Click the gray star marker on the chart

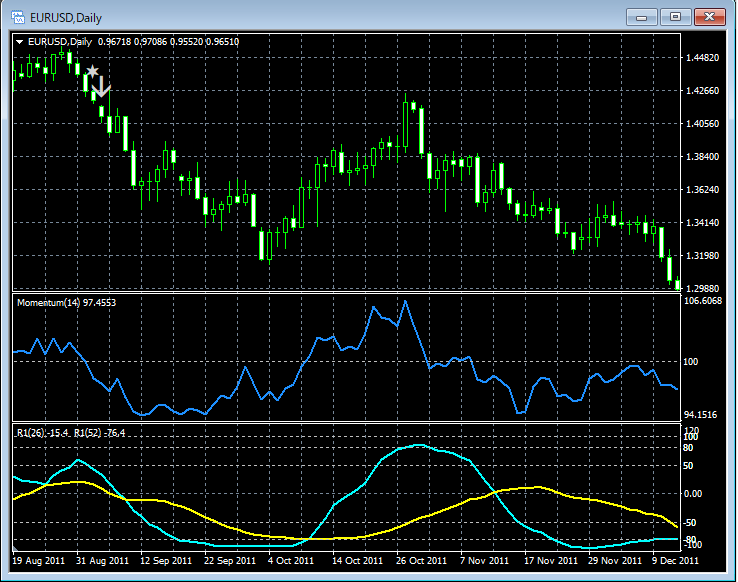tap(92, 72)
